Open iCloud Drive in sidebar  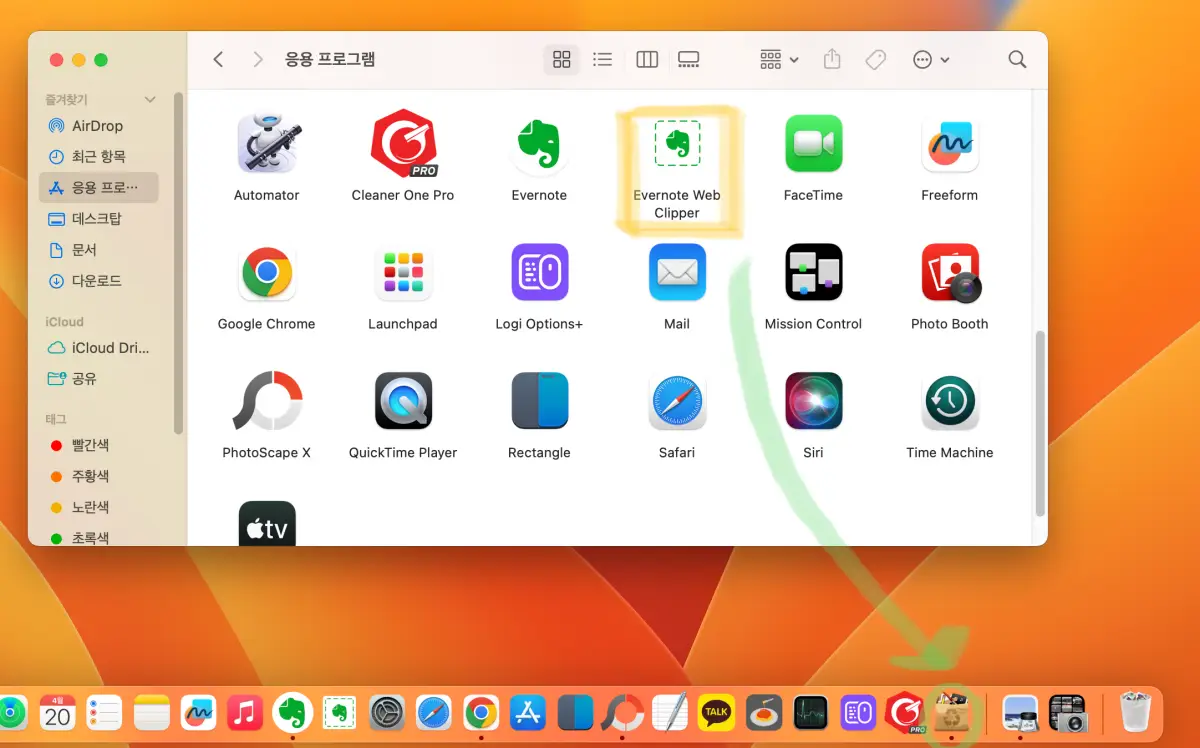pyautogui.click(x=99, y=348)
